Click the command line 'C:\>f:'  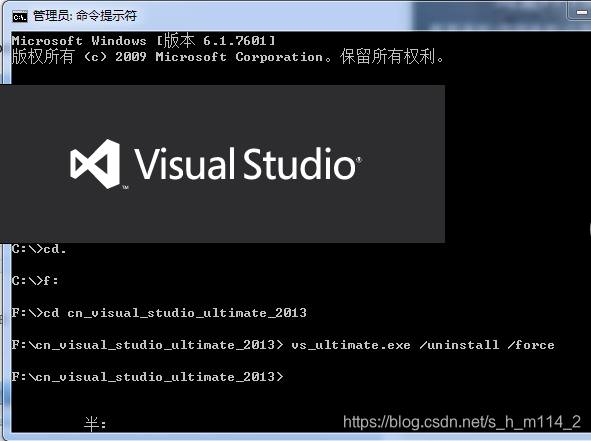click(x=35, y=281)
